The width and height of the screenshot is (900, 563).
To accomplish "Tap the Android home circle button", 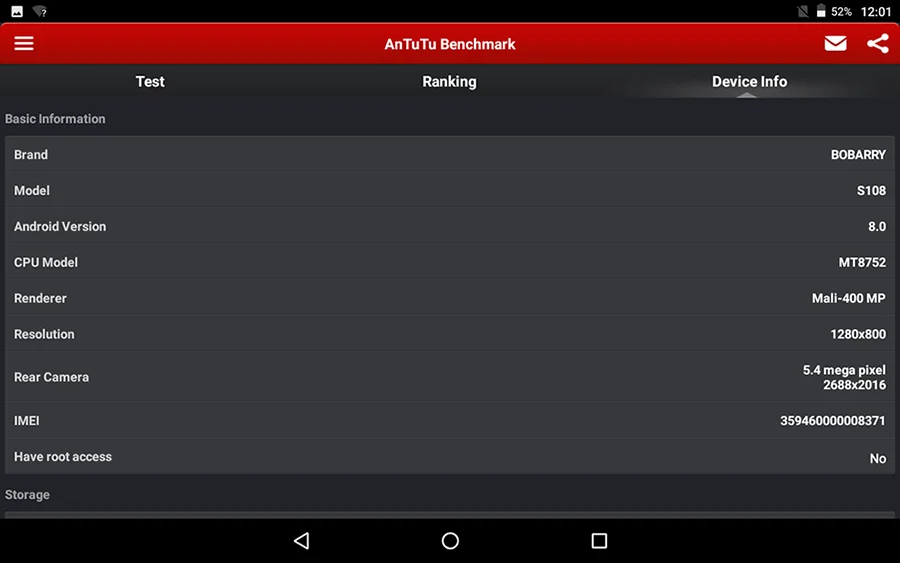I will (x=450, y=541).
